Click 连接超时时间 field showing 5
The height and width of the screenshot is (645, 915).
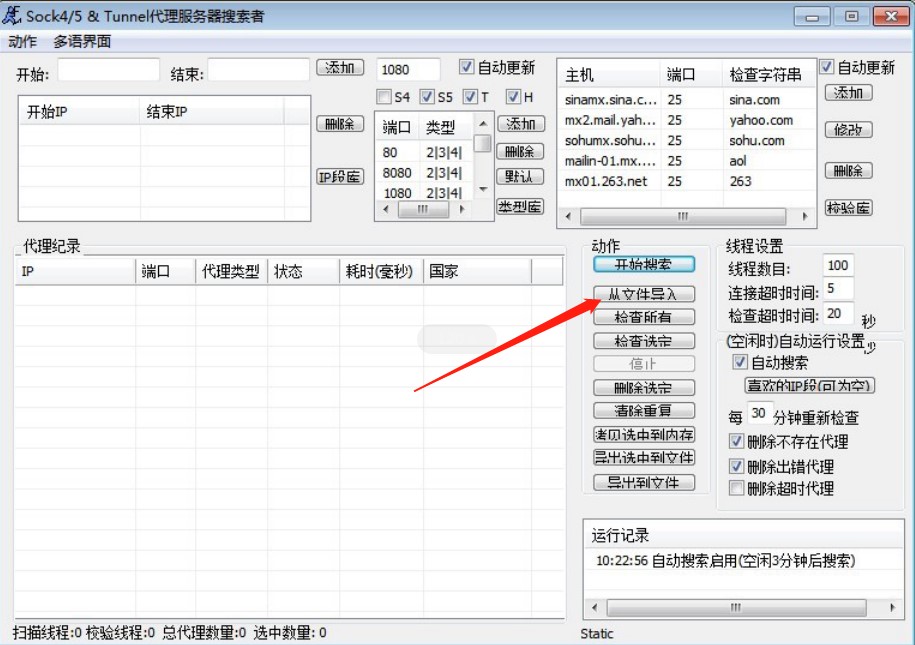[838, 288]
